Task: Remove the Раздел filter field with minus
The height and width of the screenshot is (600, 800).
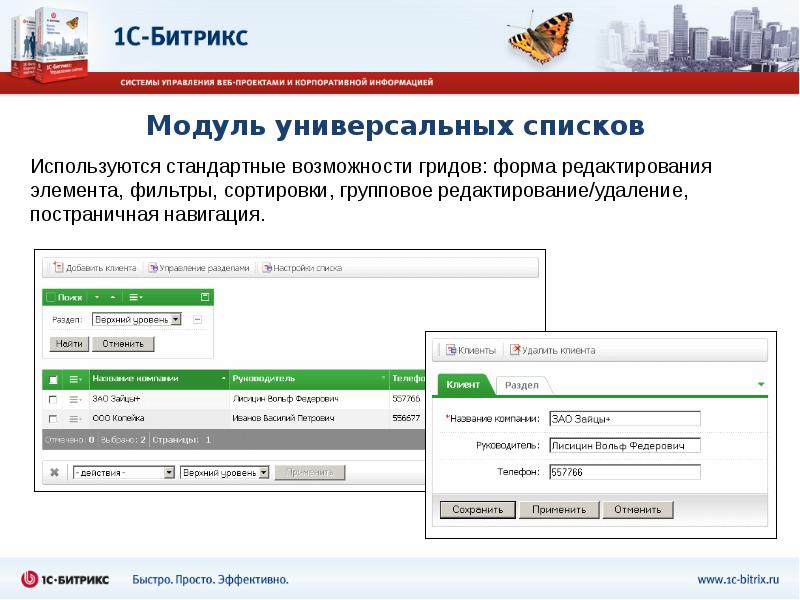Action: pos(197,320)
